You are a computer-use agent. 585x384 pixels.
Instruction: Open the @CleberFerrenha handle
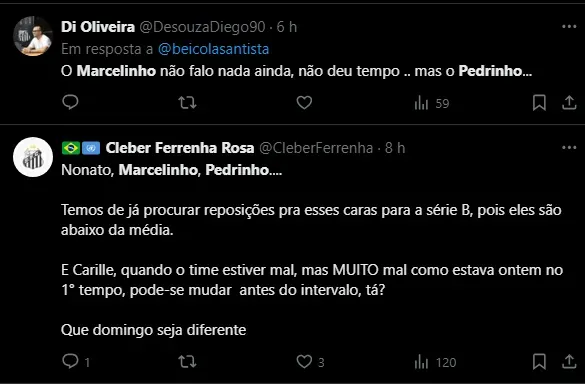coord(316,148)
